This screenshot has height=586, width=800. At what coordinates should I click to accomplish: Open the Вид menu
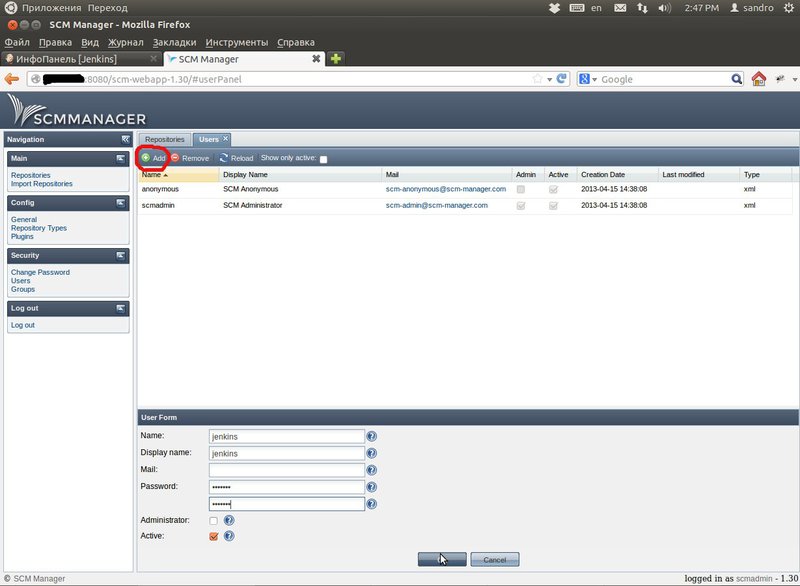(x=90, y=42)
